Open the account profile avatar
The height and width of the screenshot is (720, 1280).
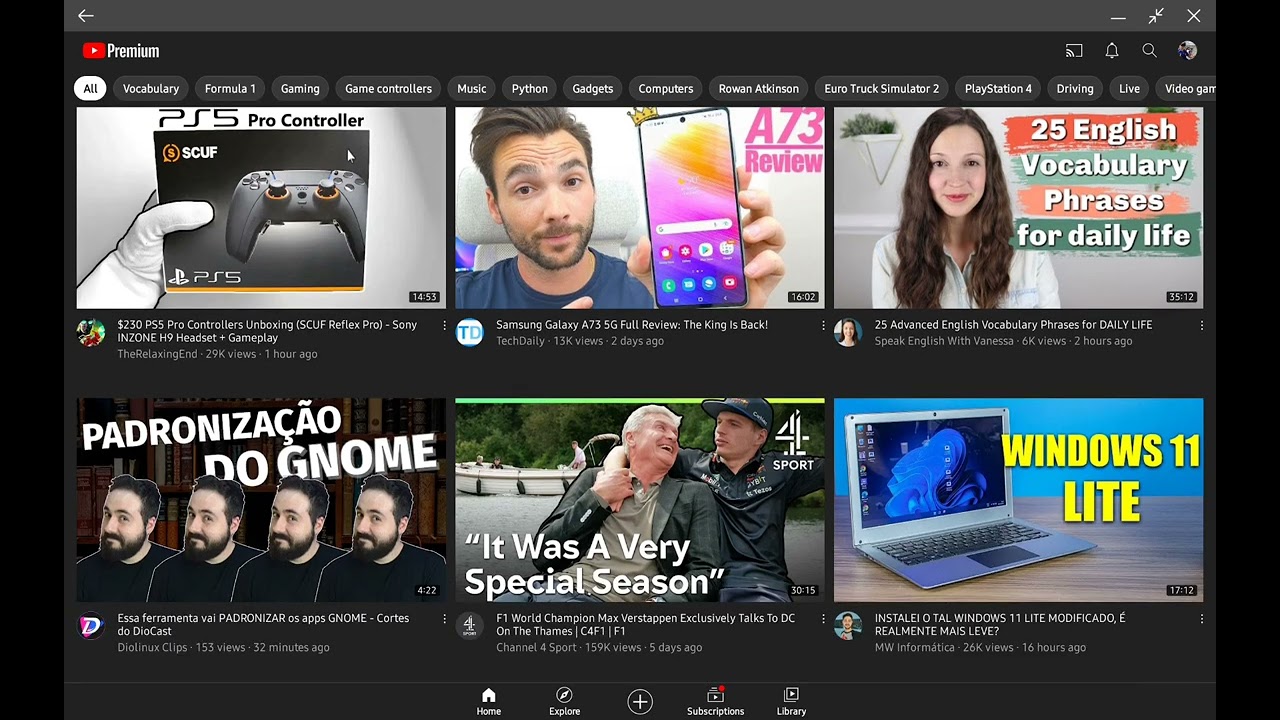point(1187,51)
